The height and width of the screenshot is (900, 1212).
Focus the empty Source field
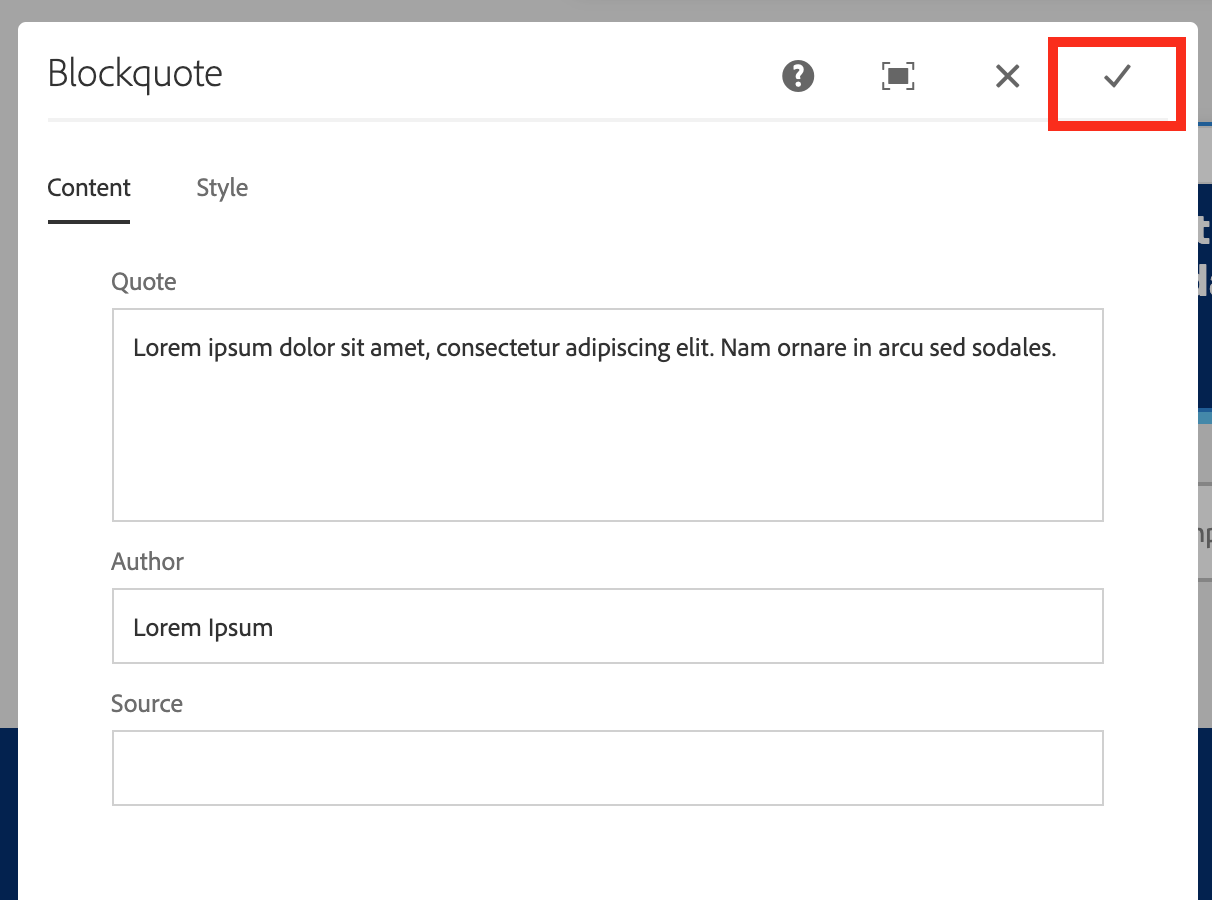(607, 767)
